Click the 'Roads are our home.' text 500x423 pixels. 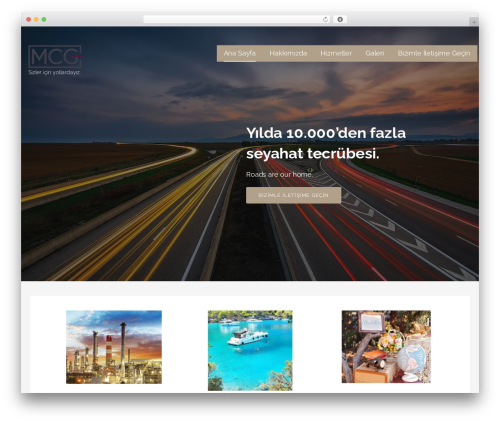(x=279, y=174)
